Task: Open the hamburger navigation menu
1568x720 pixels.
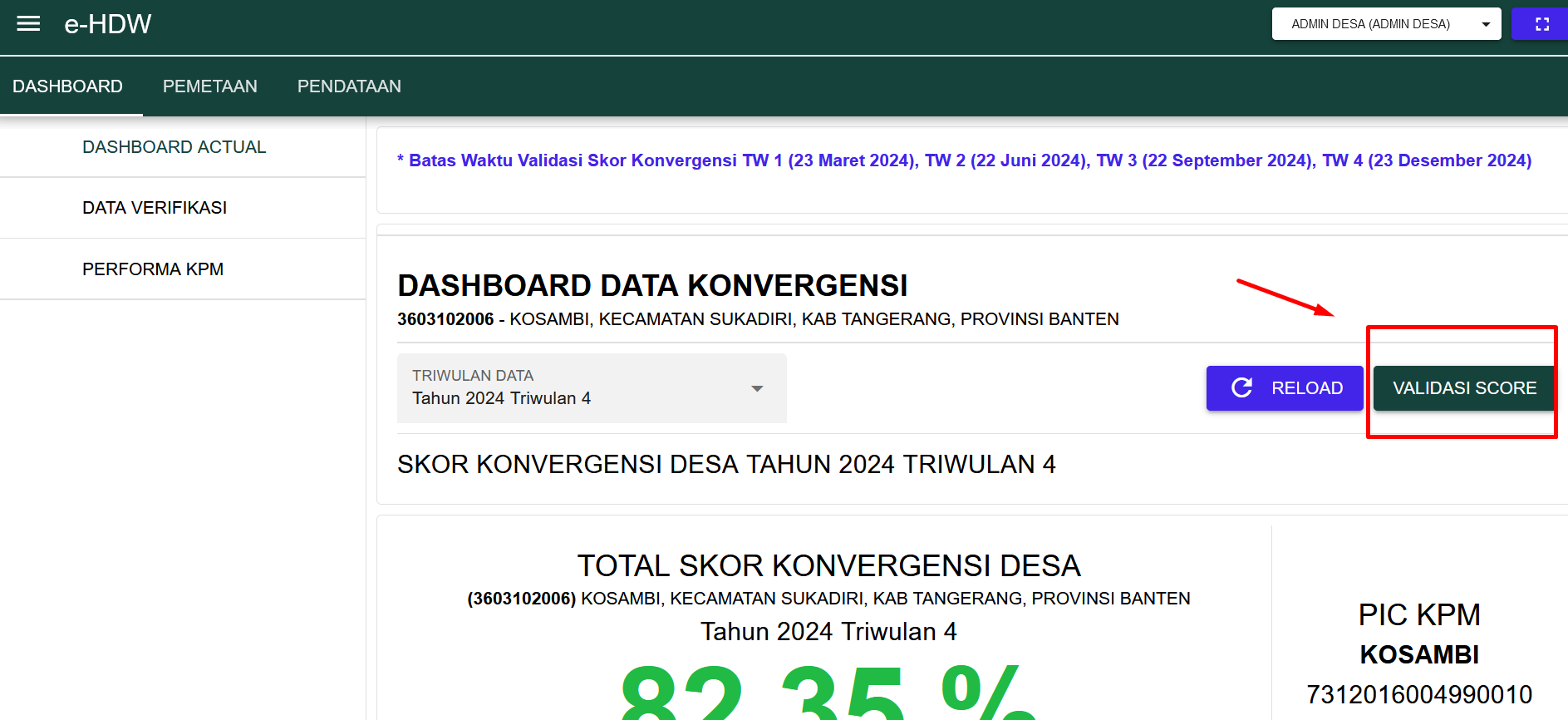Action: click(28, 24)
